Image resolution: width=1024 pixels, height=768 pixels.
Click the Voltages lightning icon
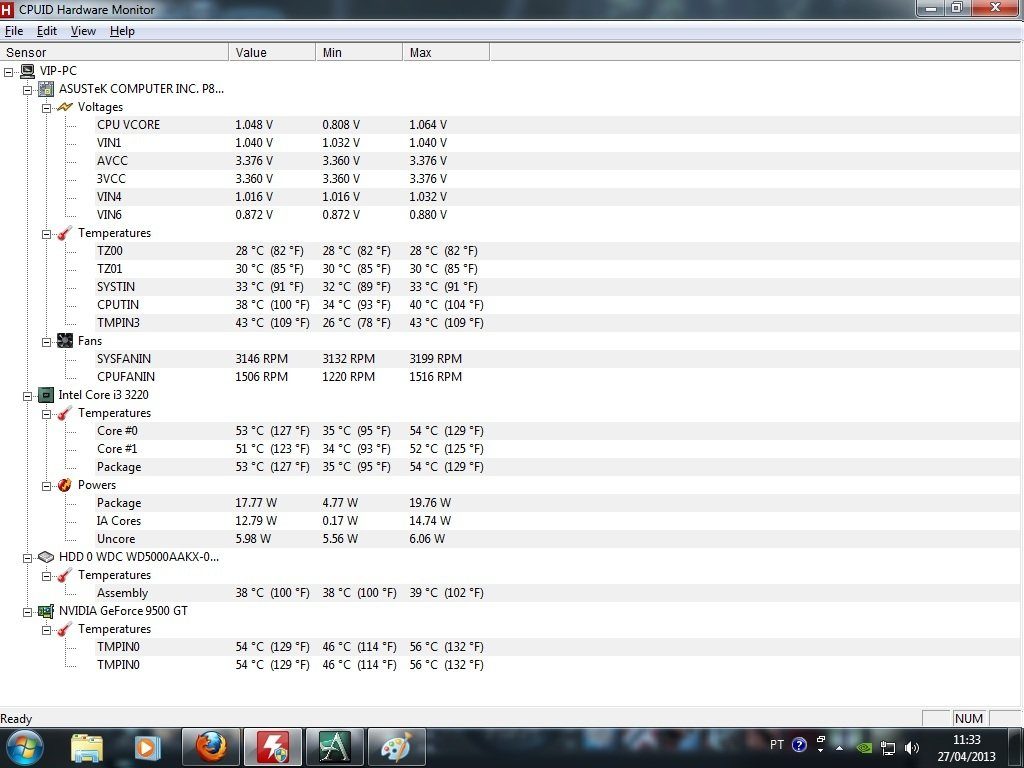tap(65, 106)
